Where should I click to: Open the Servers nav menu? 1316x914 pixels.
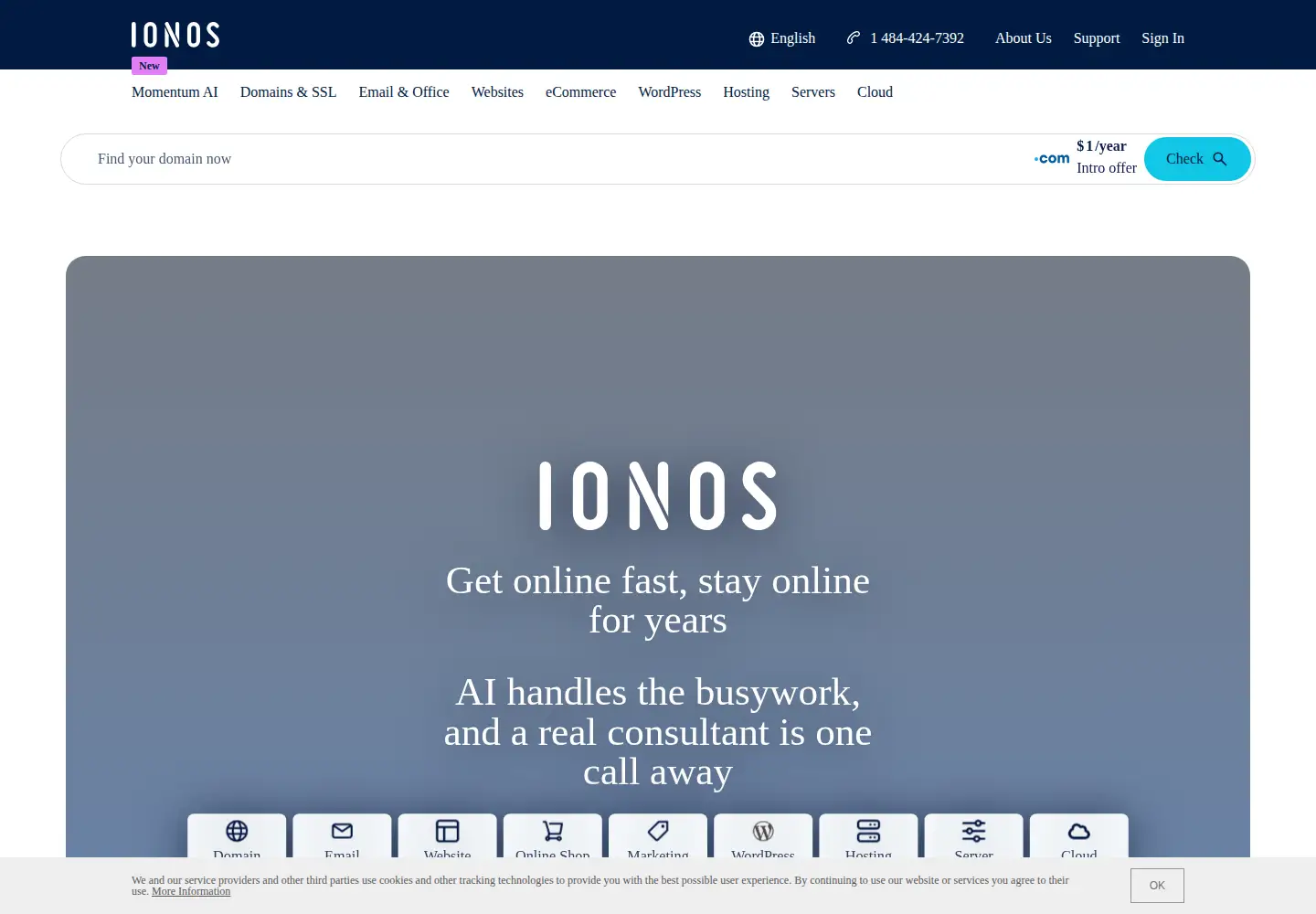pos(813,92)
